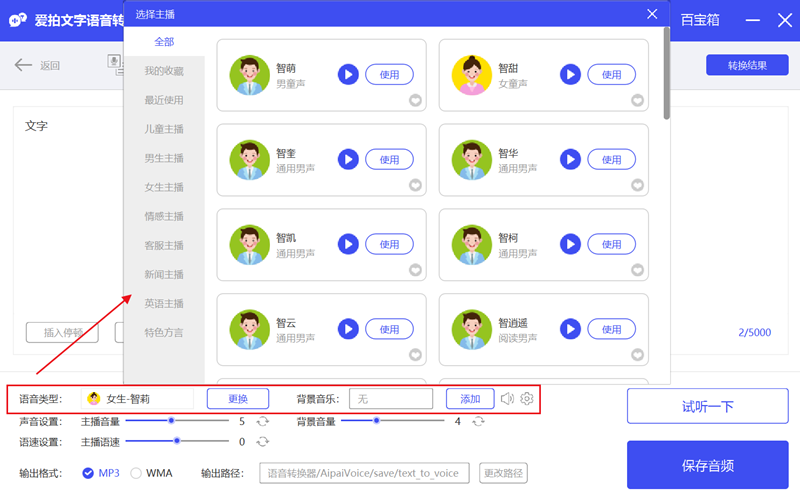
Task: Adjust the 背景音量 slider
Action: pos(392,420)
